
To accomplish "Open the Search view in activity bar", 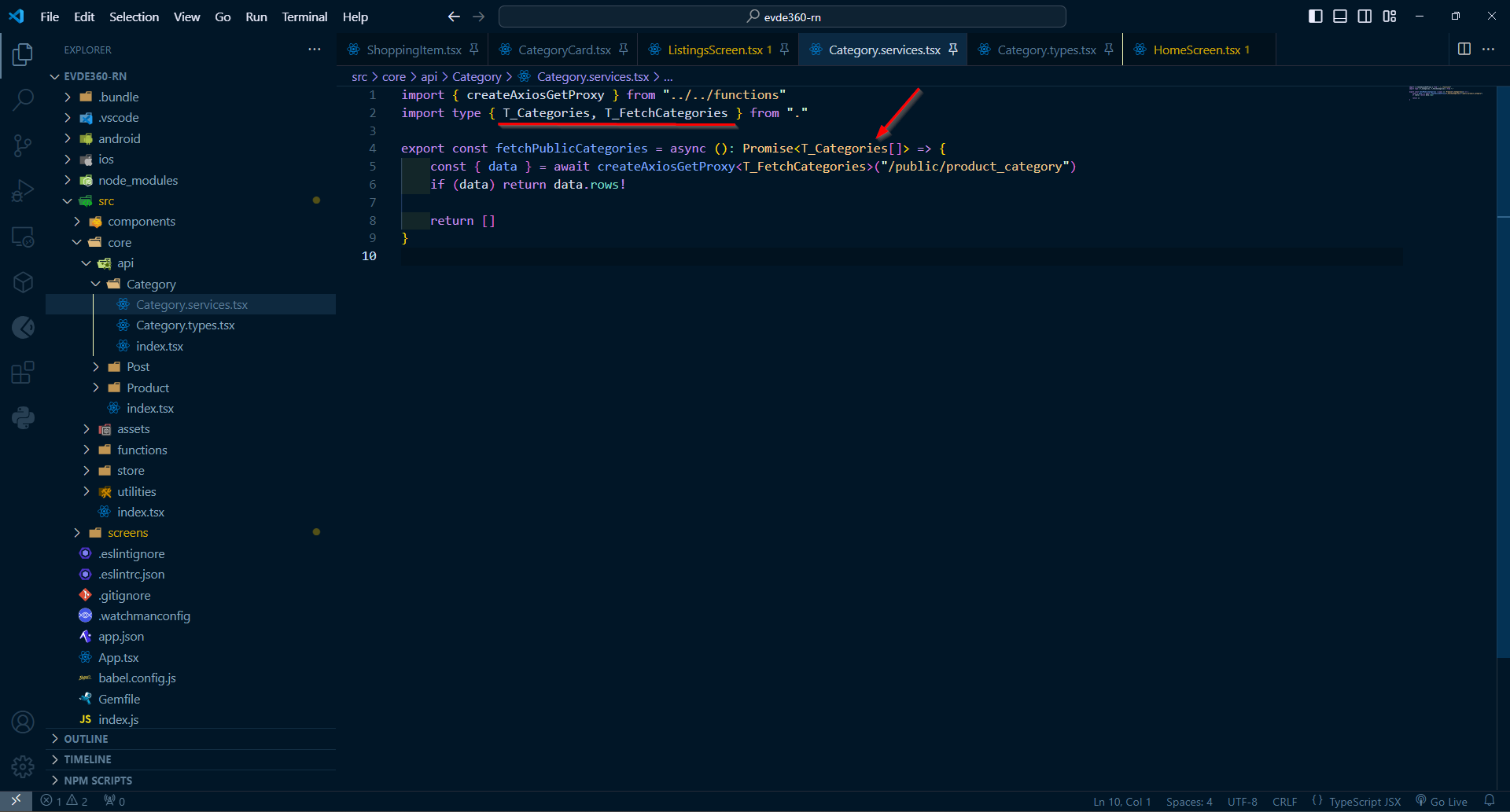I will pyautogui.click(x=23, y=100).
